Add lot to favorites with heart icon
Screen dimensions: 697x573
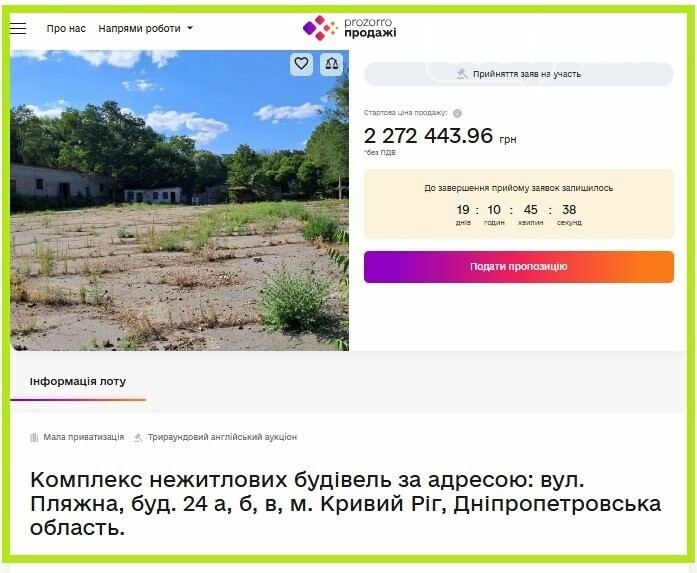[301, 64]
